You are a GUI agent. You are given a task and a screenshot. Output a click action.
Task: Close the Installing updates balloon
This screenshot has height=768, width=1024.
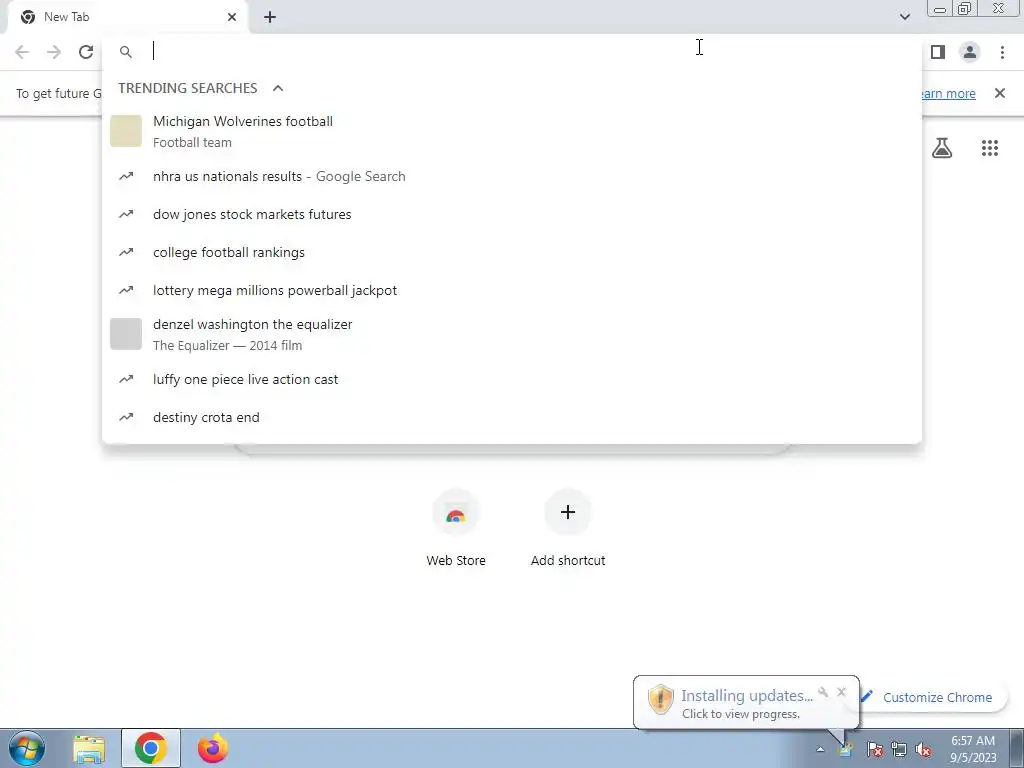pos(841,692)
